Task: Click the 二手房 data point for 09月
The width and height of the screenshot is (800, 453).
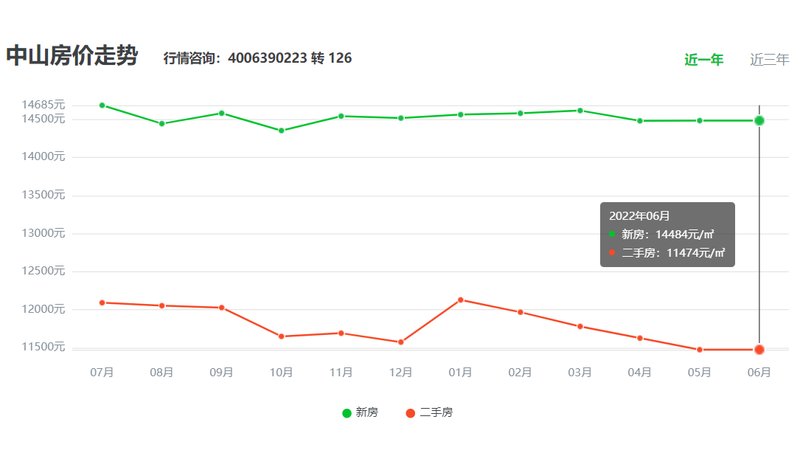Action: pos(221,308)
